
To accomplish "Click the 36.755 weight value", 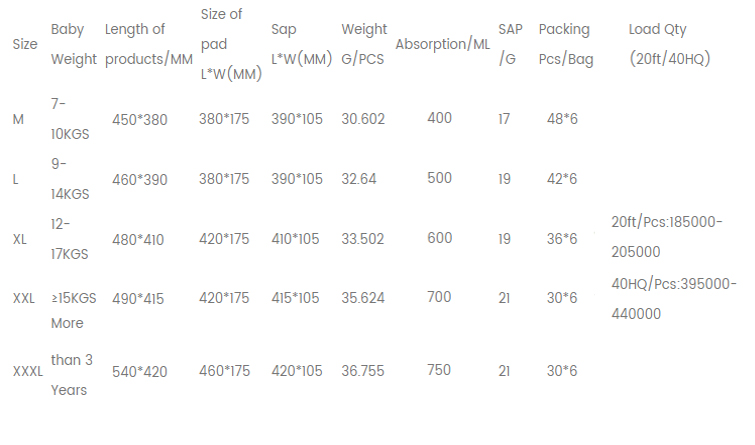I will click(363, 371).
